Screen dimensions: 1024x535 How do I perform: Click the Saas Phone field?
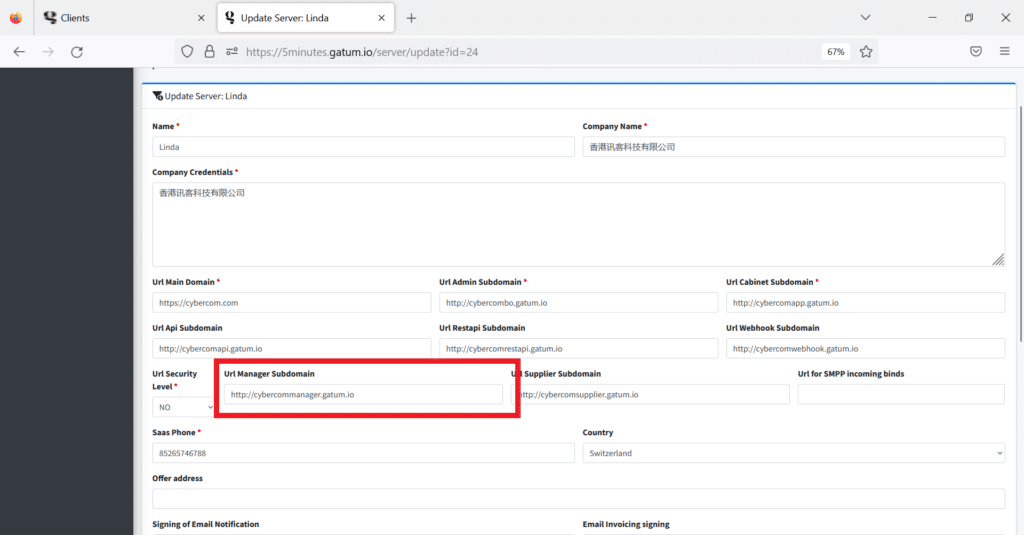click(x=363, y=453)
